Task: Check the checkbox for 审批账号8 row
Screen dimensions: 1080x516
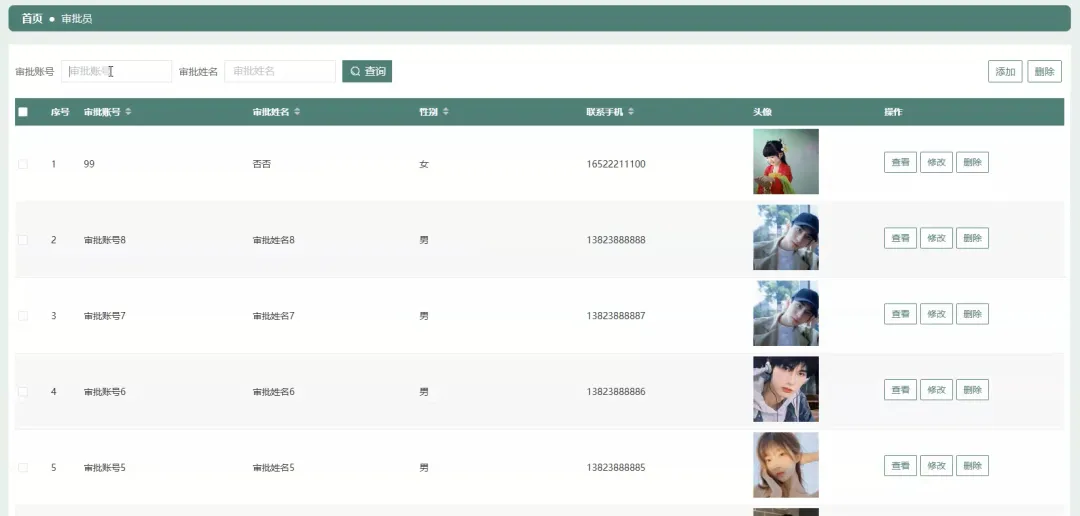Action: pyautogui.click(x=23, y=240)
